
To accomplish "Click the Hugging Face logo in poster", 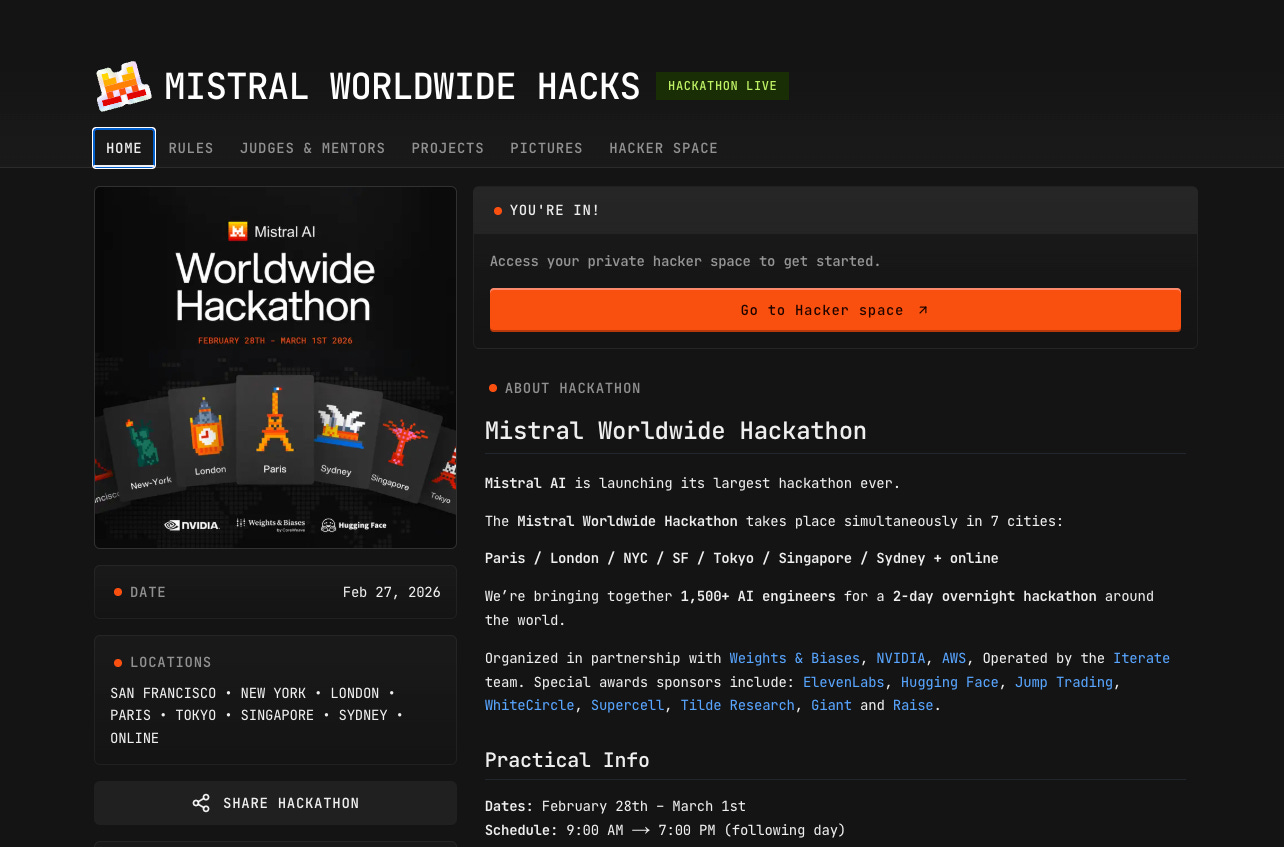I will pyautogui.click(x=353, y=525).
